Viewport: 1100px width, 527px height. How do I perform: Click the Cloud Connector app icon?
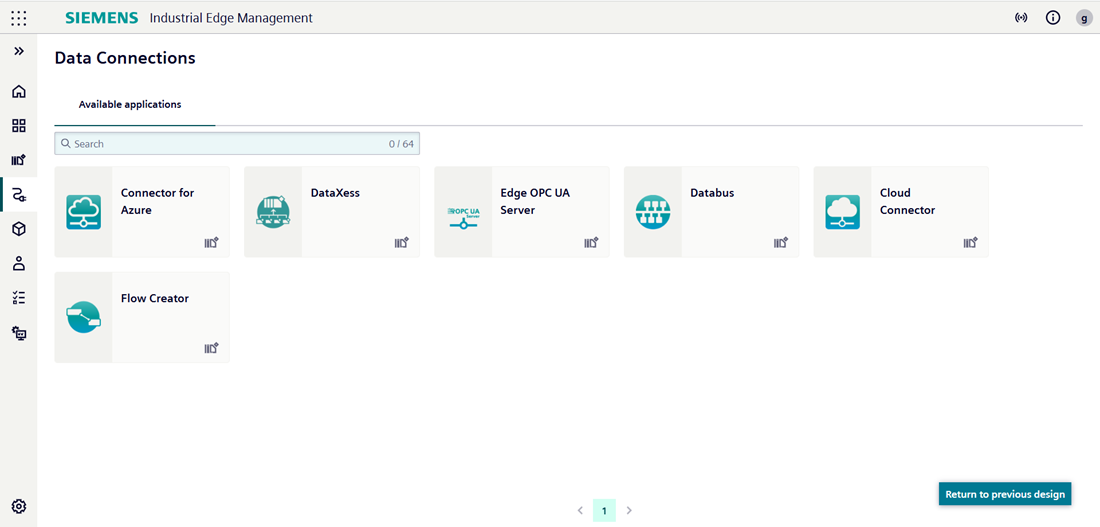[x=843, y=212]
